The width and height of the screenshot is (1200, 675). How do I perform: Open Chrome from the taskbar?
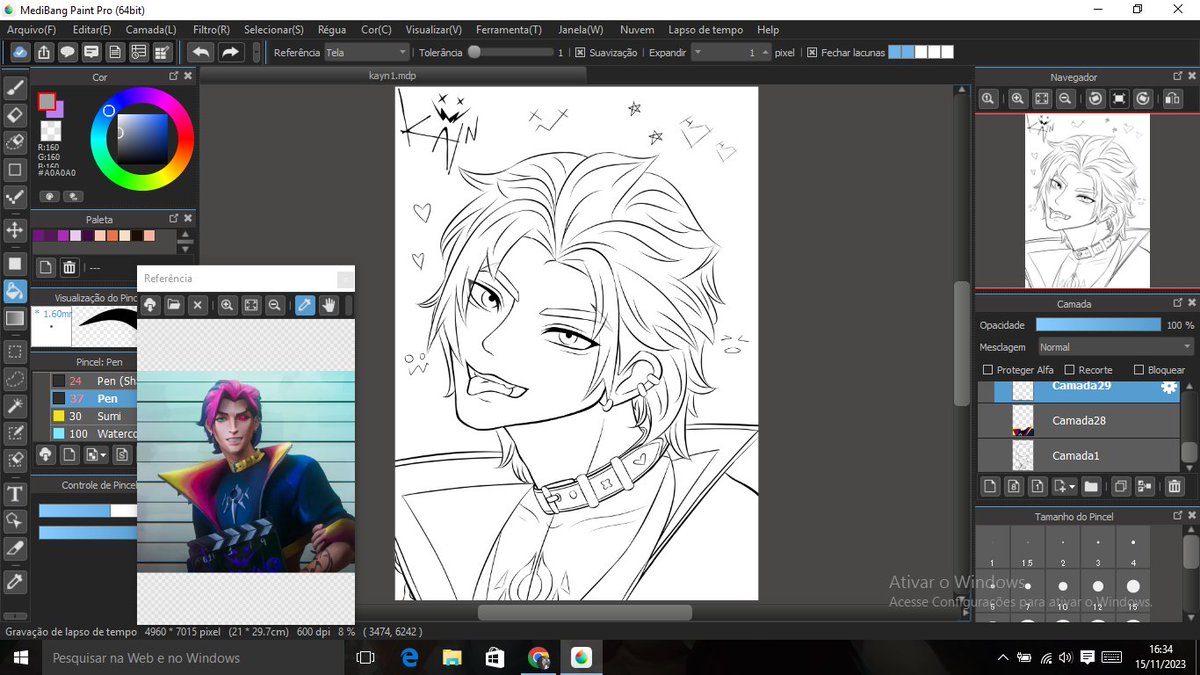(538, 657)
